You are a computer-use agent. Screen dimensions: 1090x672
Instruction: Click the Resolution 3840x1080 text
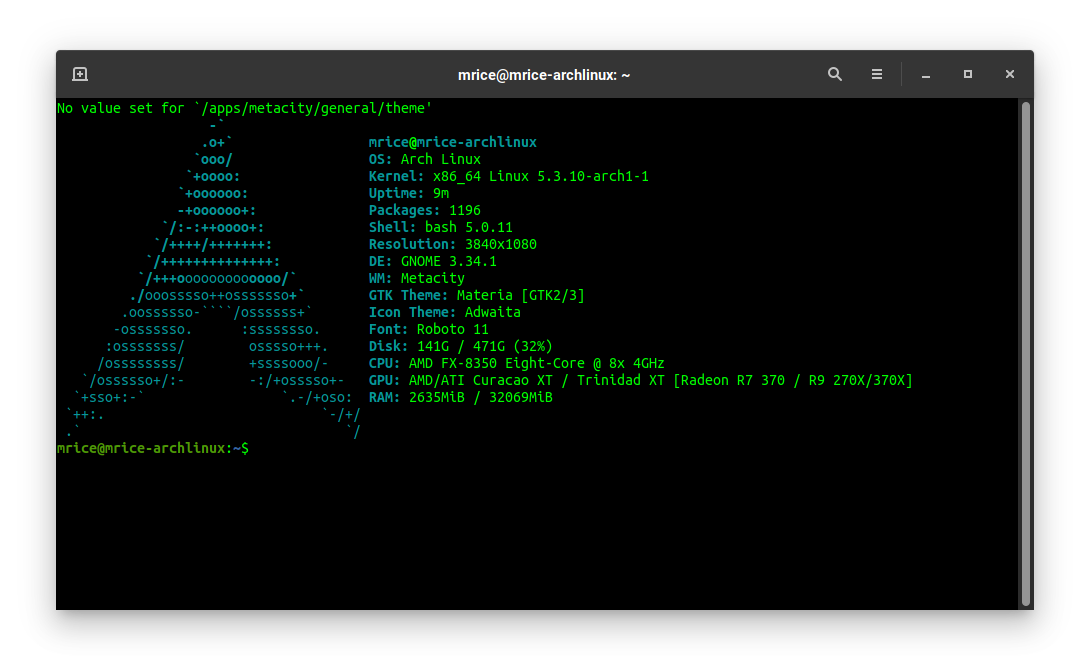click(x=453, y=244)
